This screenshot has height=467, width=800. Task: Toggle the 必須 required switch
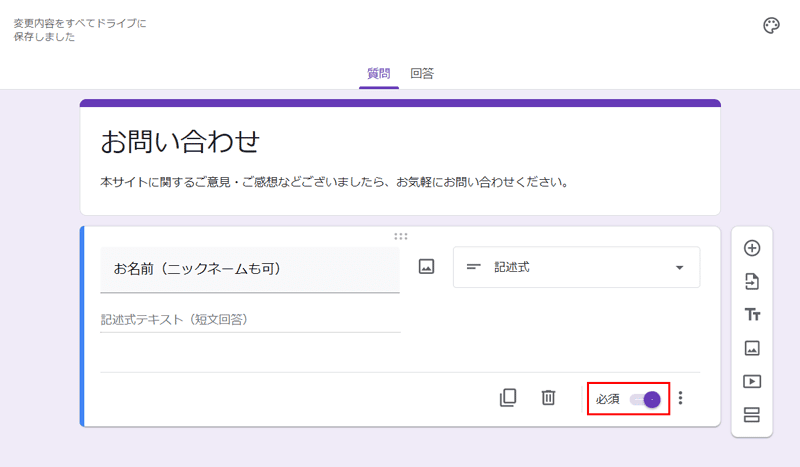coord(645,399)
